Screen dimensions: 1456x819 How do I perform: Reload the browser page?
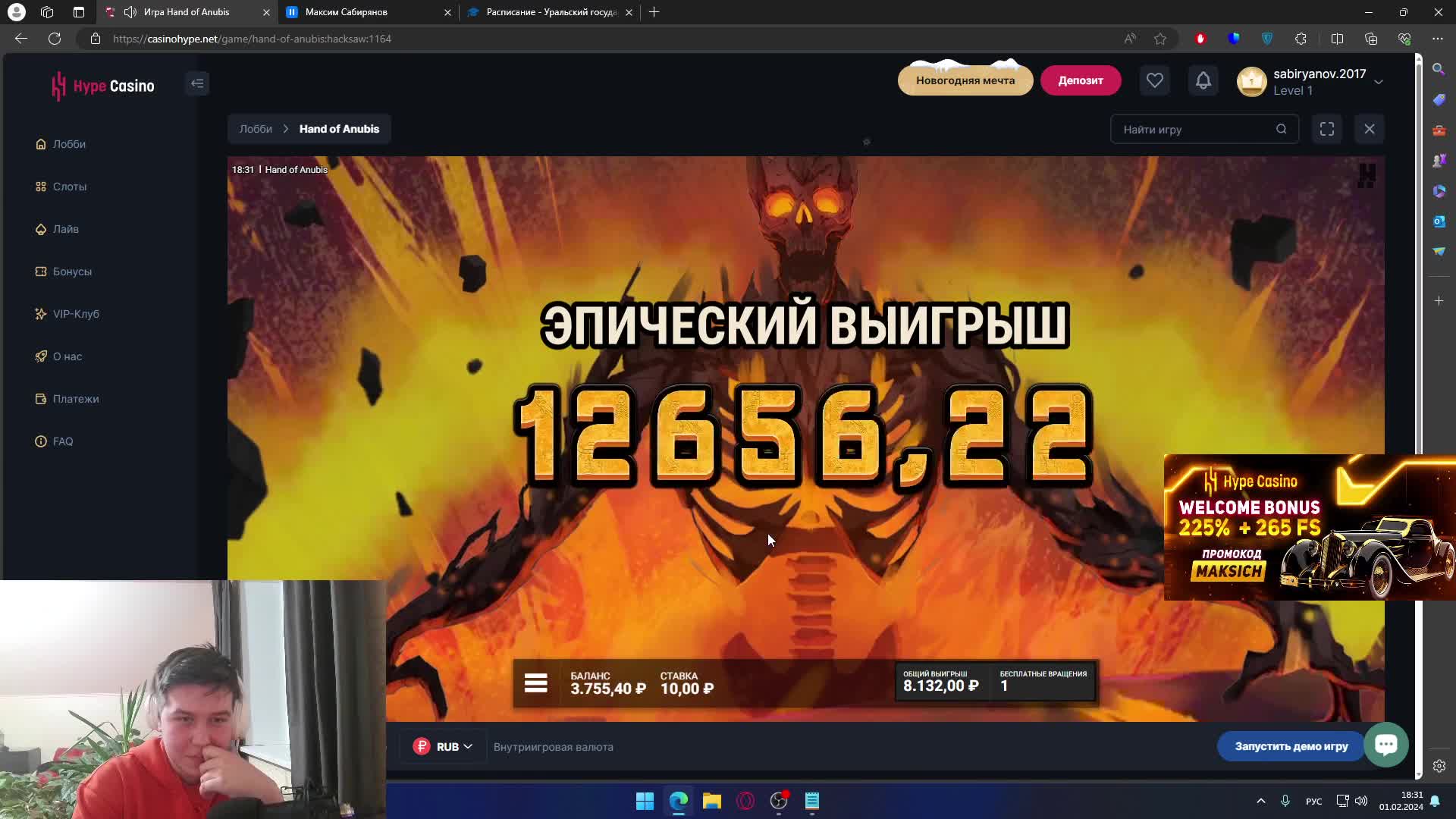tap(55, 39)
